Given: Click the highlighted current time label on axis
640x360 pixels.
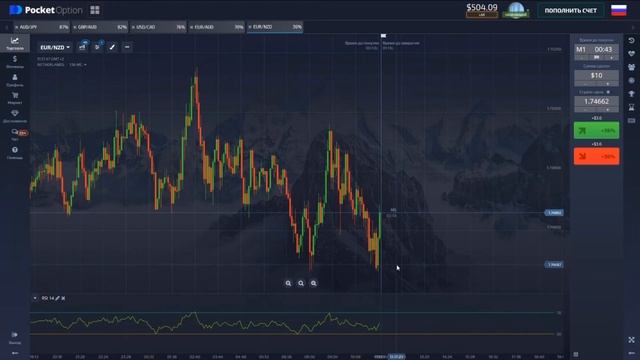Looking at the screenshot, I should [x=396, y=357].
